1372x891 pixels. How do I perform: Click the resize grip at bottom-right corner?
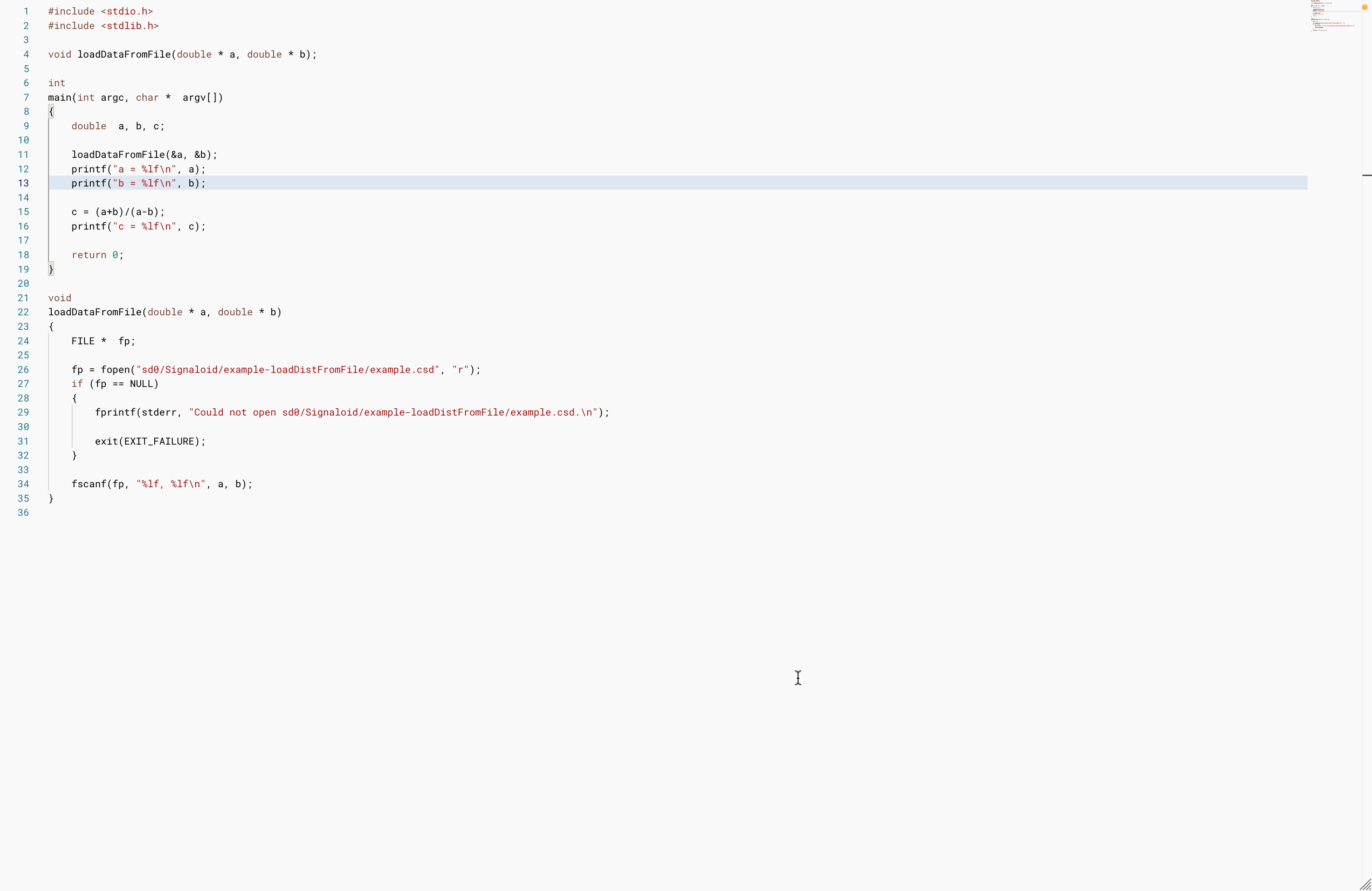coord(1365,884)
